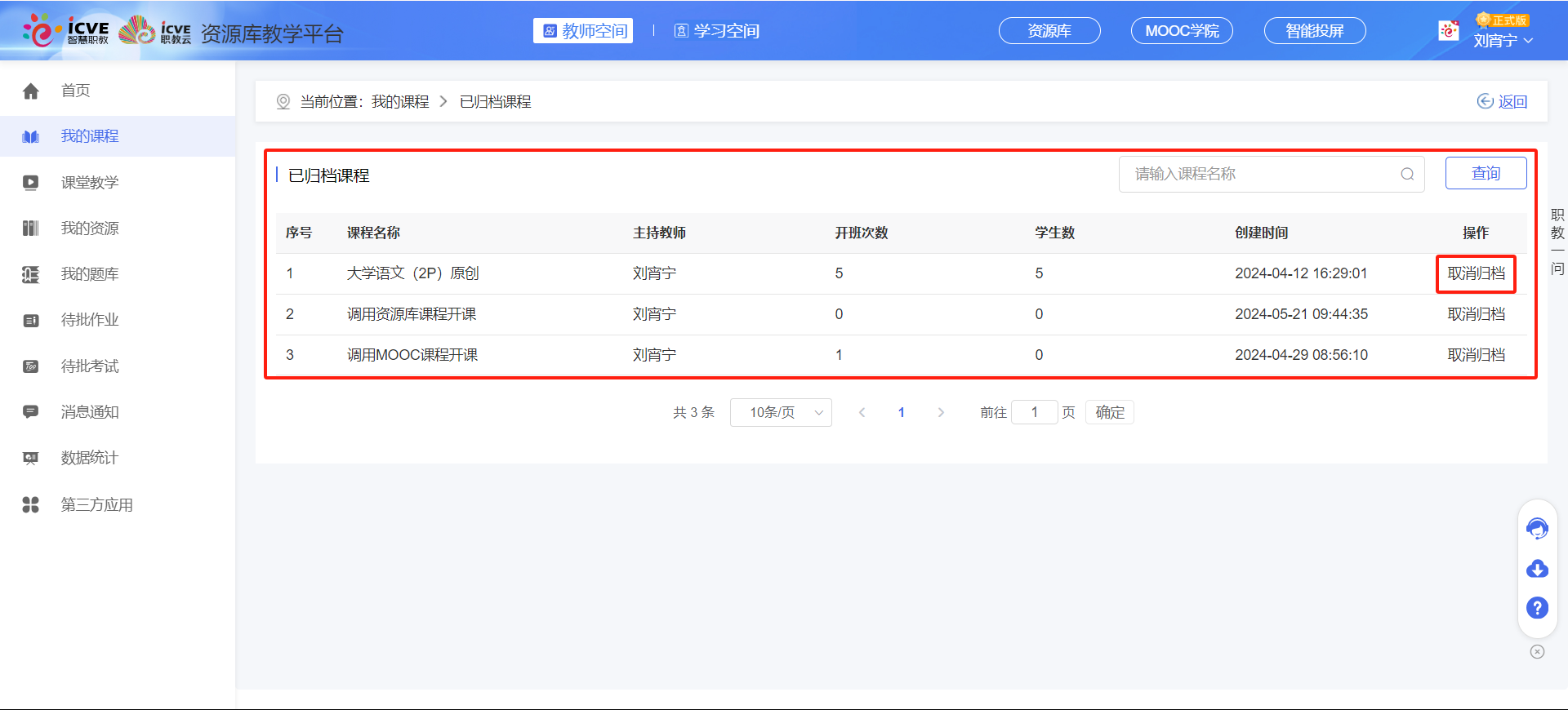1568x710 pixels.
Task: Open 第三方应用 from the sidebar
Action: click(x=96, y=505)
